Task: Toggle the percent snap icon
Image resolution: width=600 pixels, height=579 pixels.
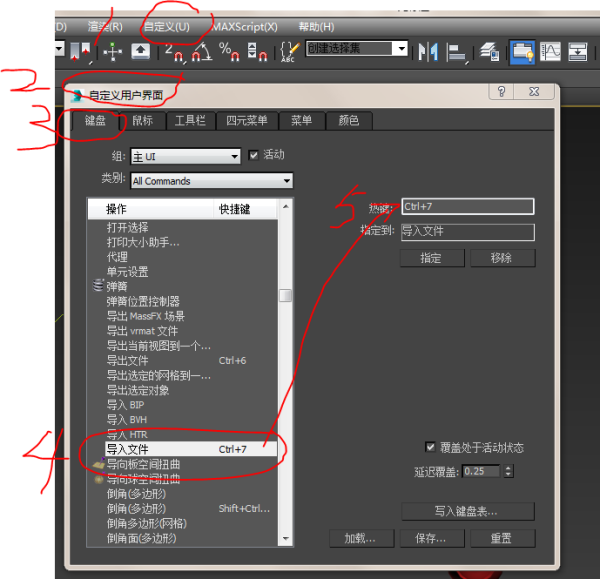Action: click(x=229, y=52)
